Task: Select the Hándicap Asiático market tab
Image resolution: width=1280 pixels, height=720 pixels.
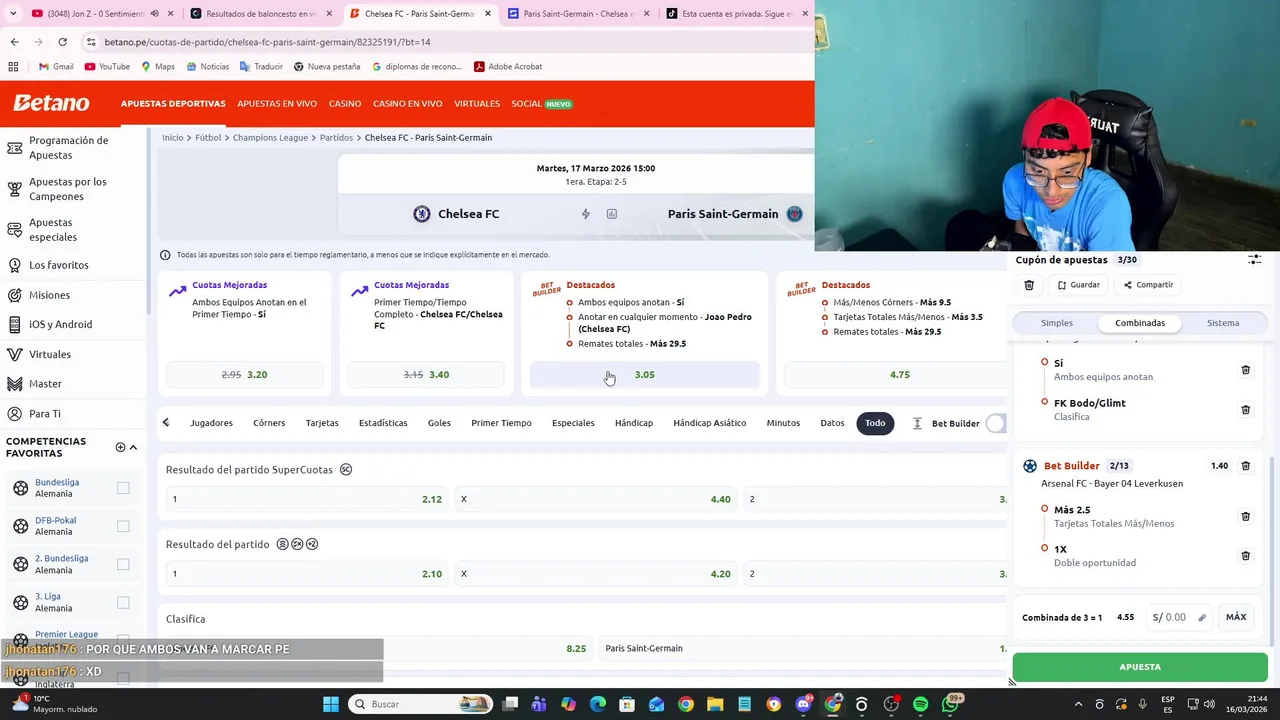Action: [710, 423]
